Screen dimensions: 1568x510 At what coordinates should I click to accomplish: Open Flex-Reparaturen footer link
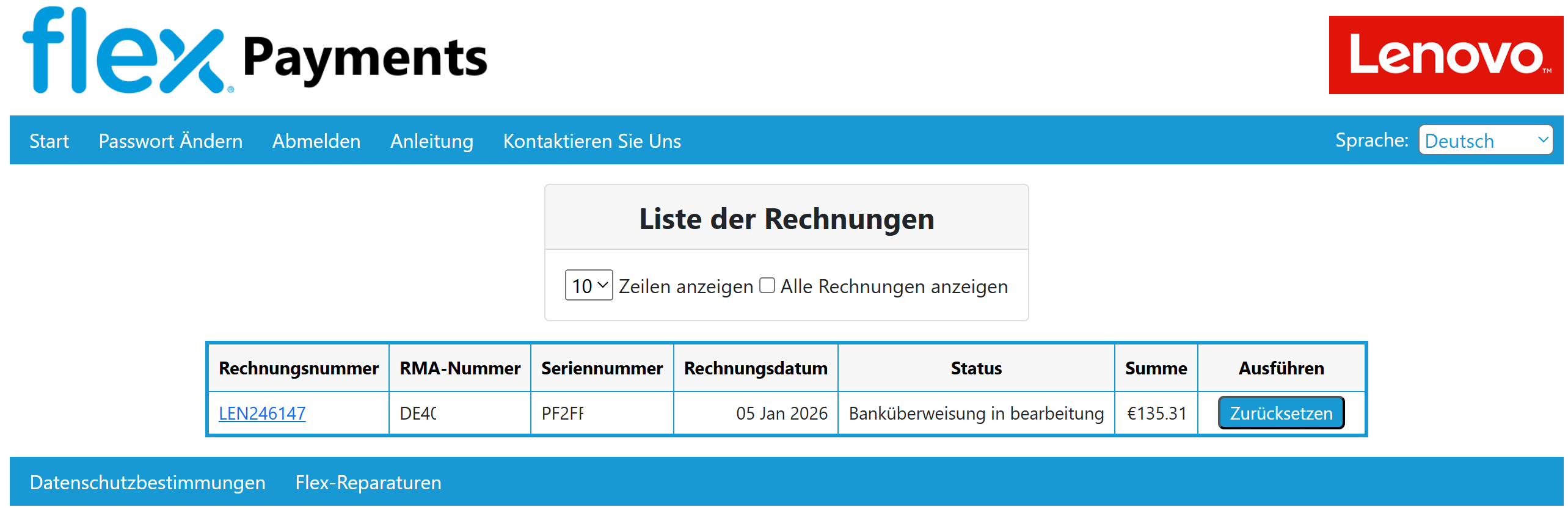pos(368,483)
